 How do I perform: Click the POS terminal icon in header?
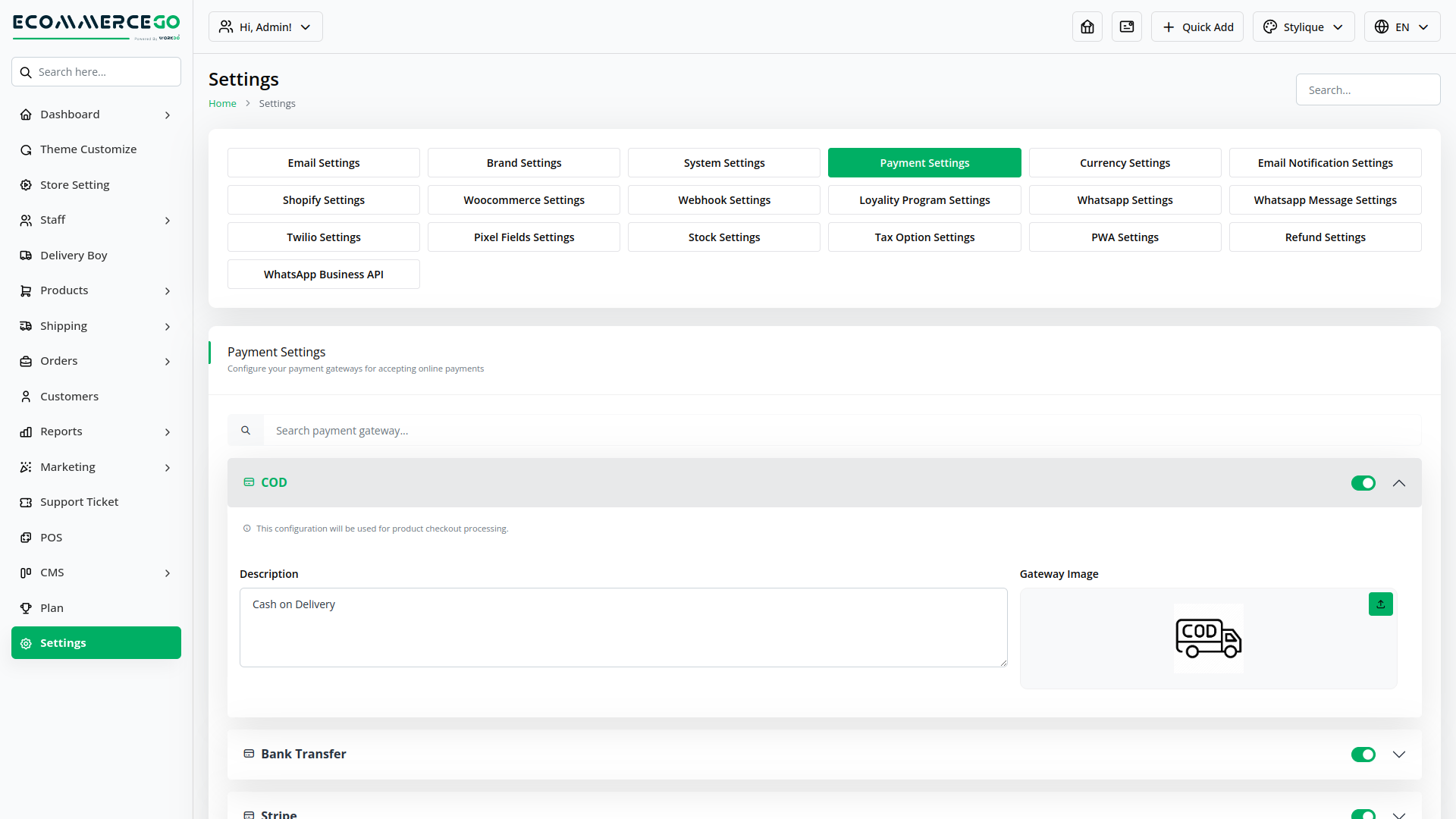1127,27
